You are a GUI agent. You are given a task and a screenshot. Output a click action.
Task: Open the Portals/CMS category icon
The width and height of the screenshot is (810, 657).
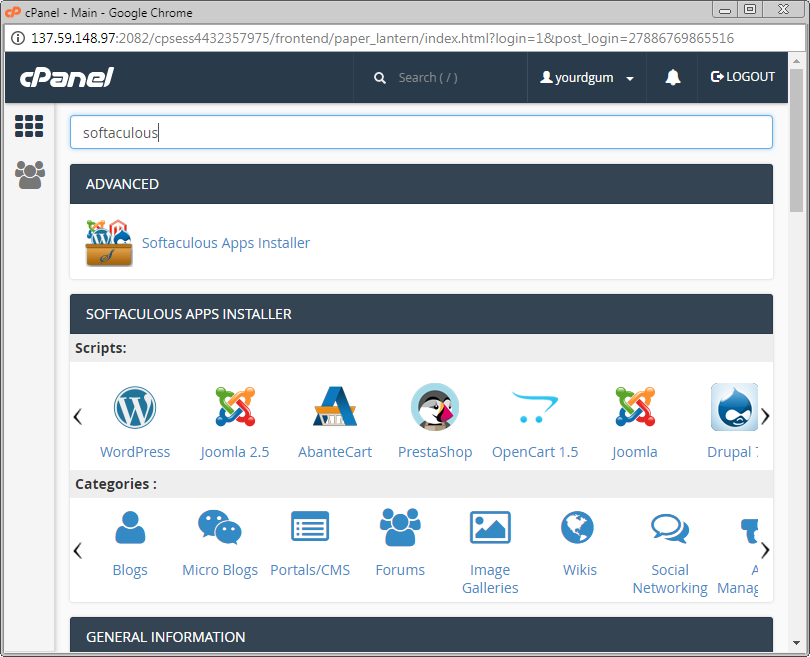(310, 526)
